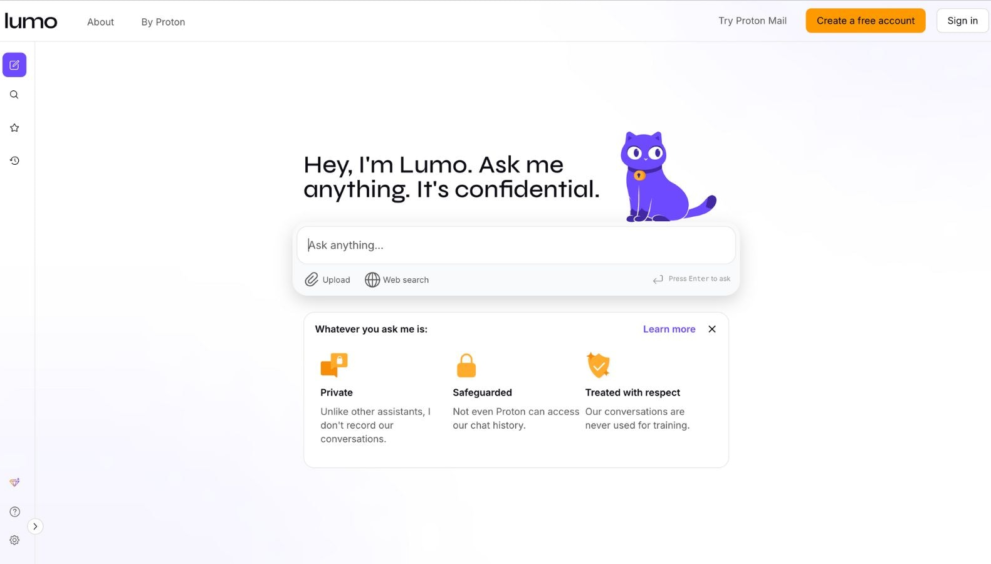Screen dimensions: 991x564
Task: Dismiss the privacy info card
Action: tap(712, 329)
